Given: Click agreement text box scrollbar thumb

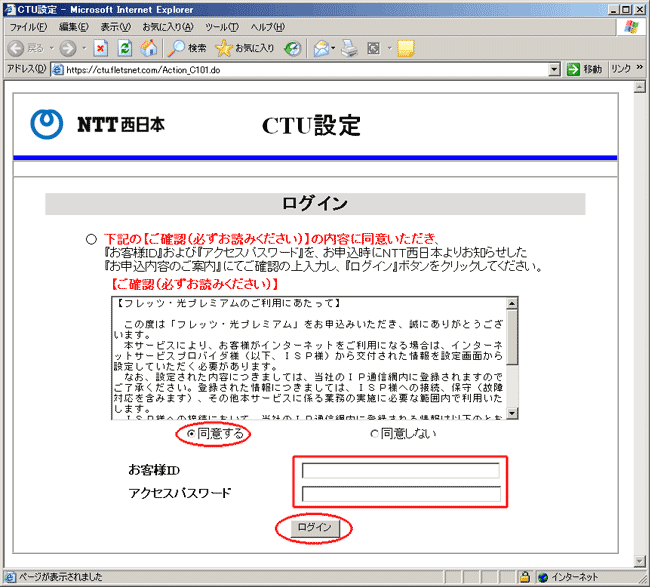Looking at the screenshot, I should pos(512,337).
